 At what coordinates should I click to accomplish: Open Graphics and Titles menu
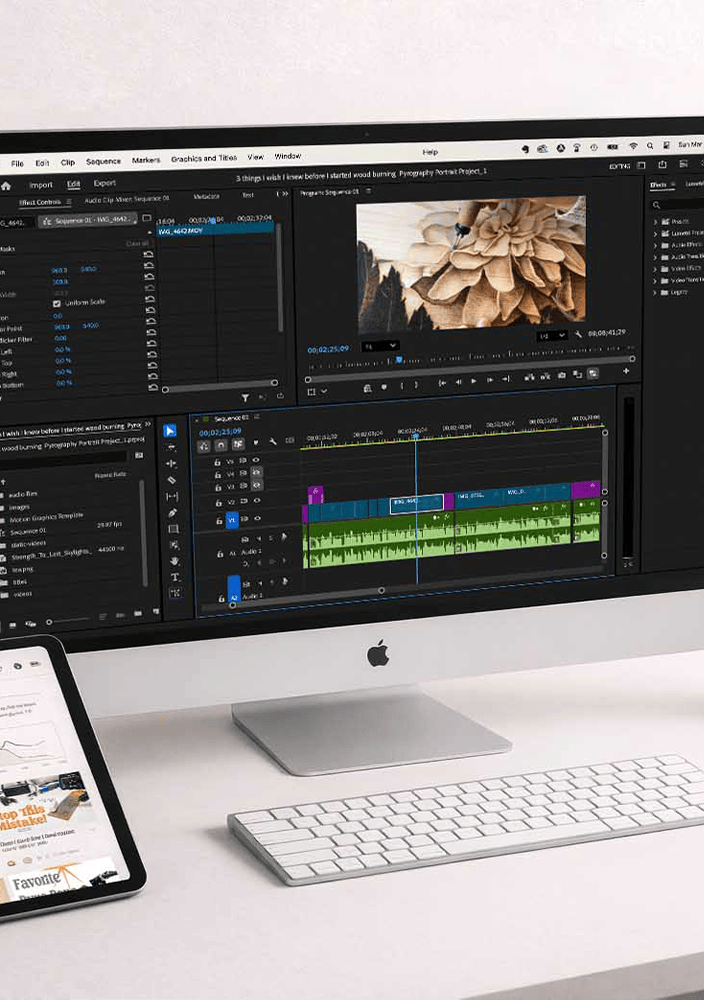click(204, 158)
